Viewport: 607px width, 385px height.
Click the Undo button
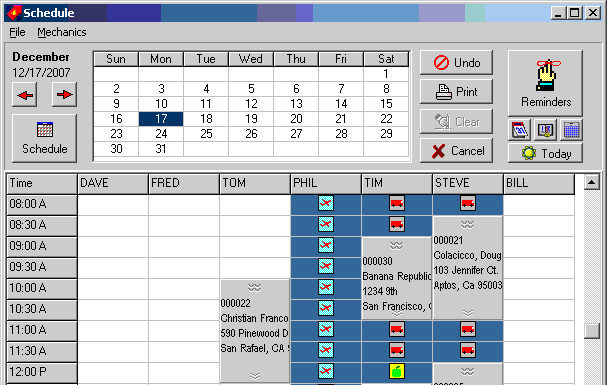[456, 63]
